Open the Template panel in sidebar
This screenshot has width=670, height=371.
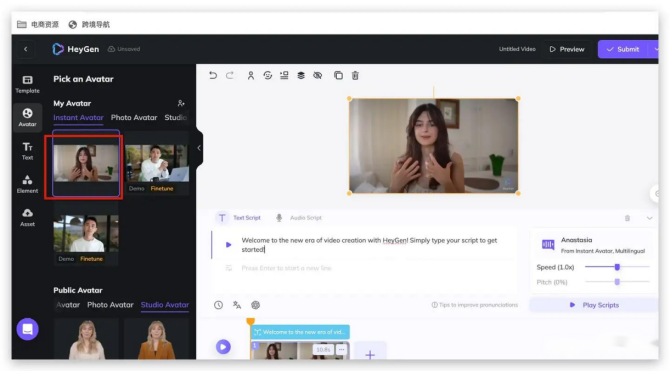(27, 84)
